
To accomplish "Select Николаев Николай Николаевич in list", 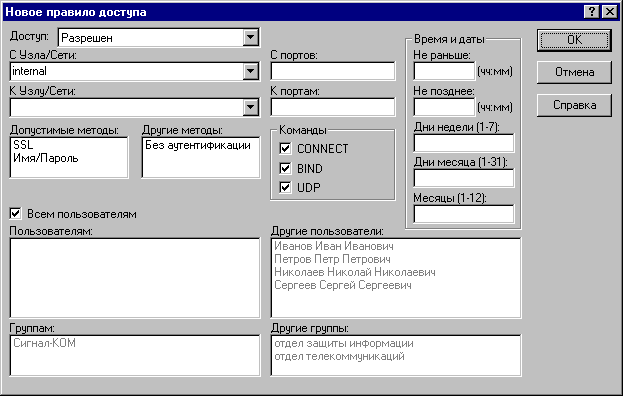I will point(355,272).
